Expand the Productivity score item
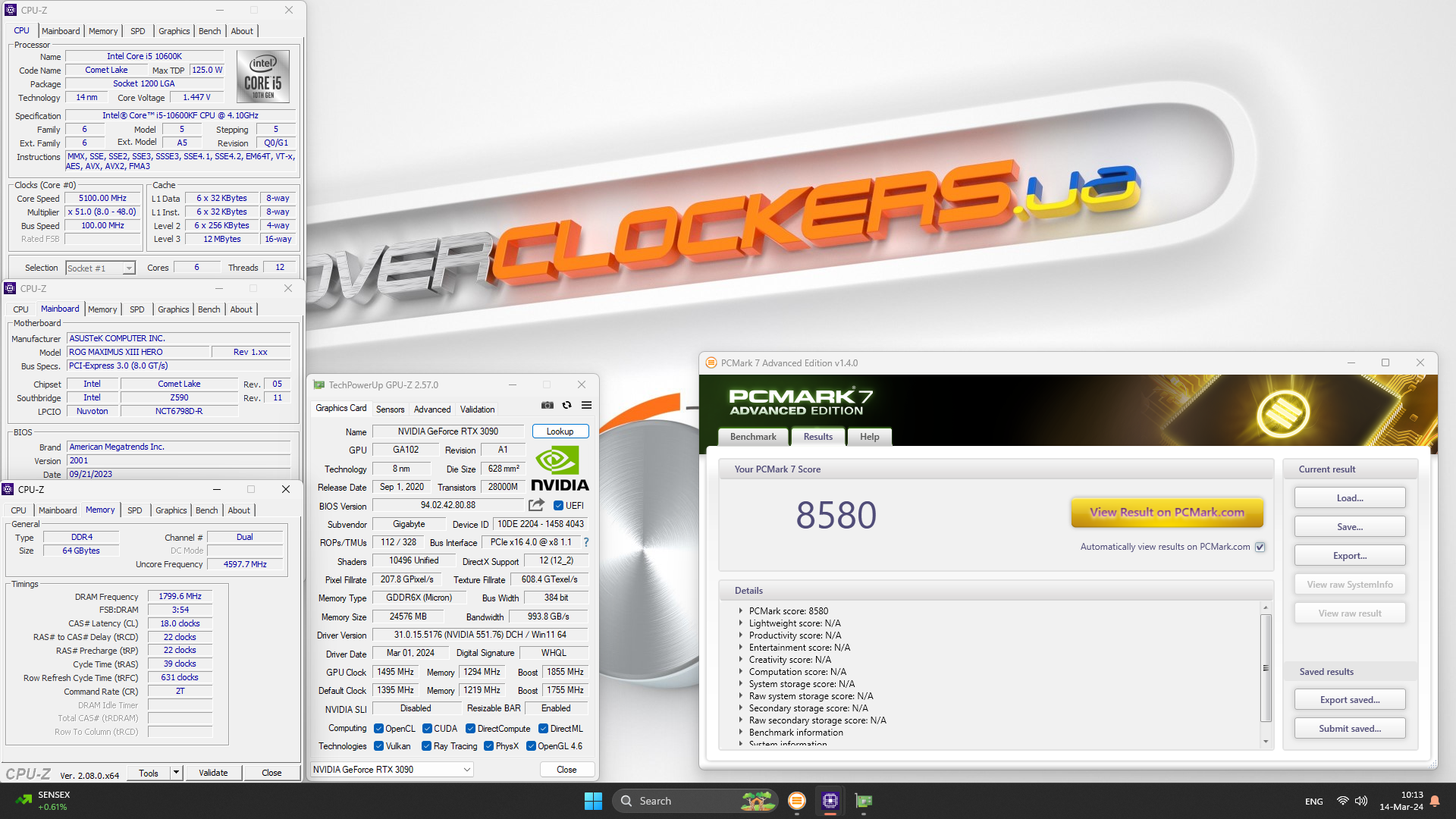Viewport: 1456px width, 819px height. pos(741,635)
